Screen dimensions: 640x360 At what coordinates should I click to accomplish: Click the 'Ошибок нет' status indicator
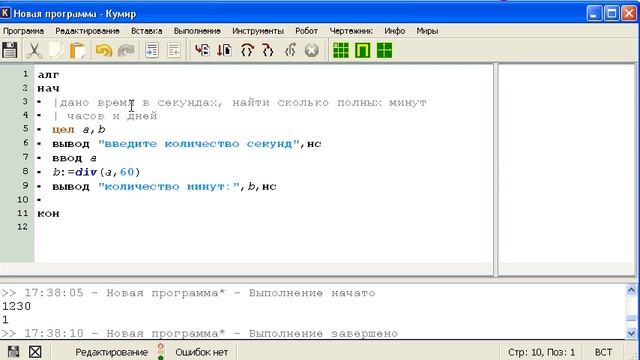[x=202, y=352]
